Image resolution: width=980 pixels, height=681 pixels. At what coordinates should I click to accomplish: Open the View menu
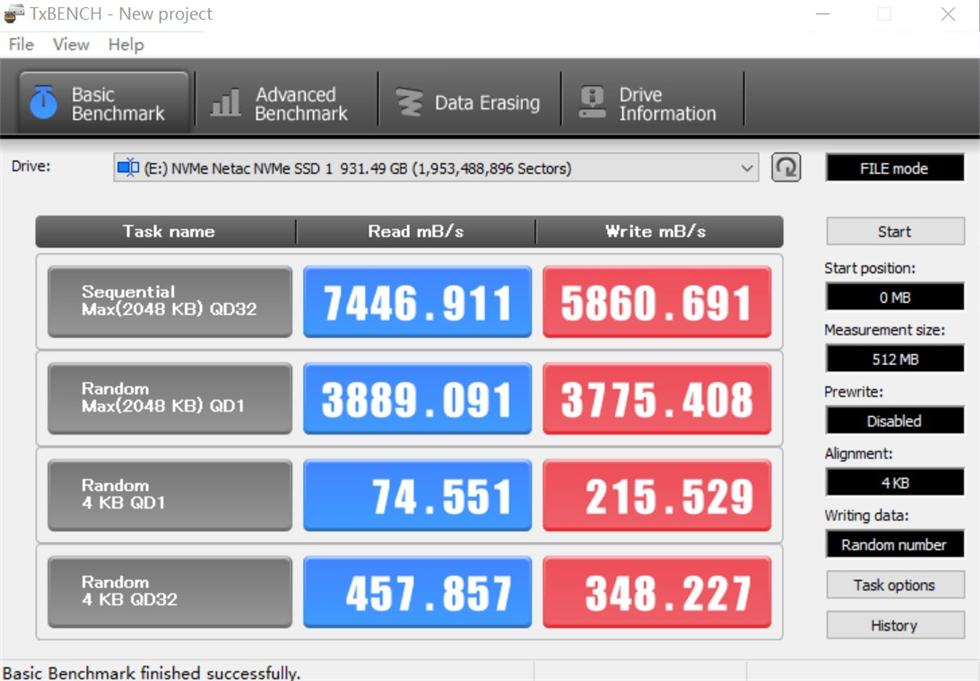[x=70, y=44]
